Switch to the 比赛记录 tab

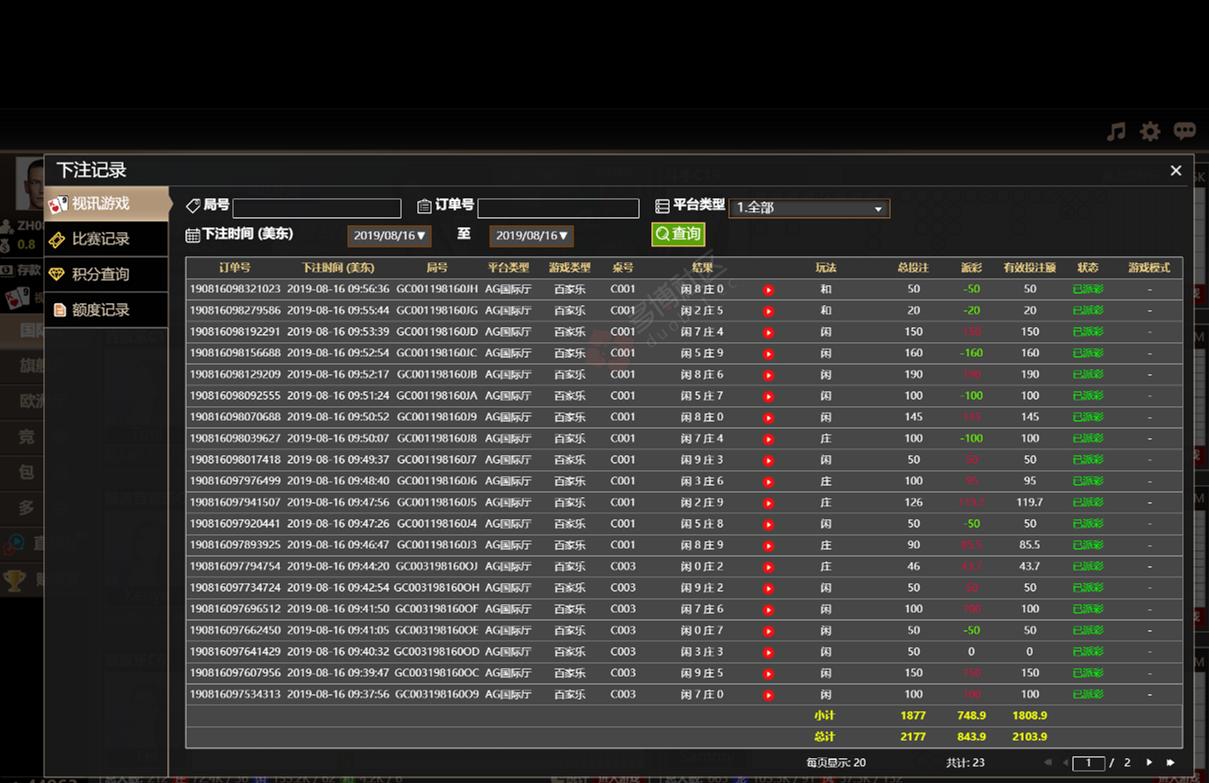pyautogui.click(x=106, y=239)
